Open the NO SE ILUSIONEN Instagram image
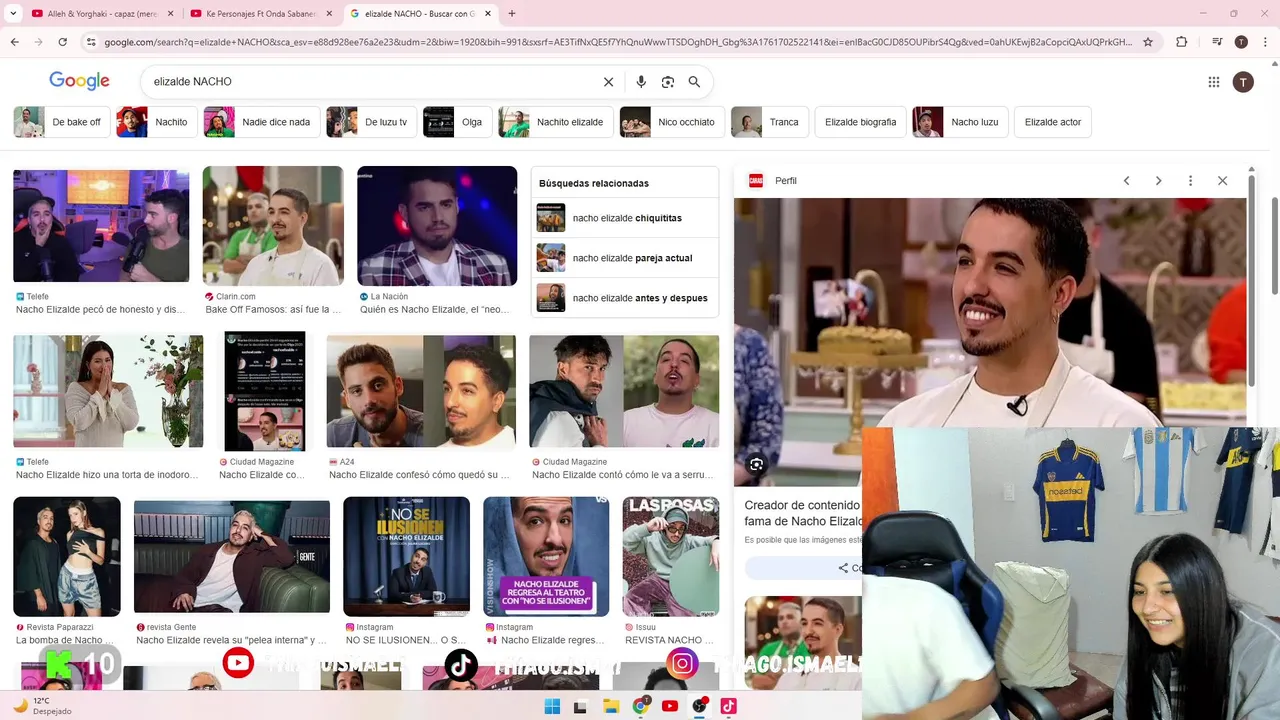Screen dimensions: 1280x720 click(x=406, y=556)
